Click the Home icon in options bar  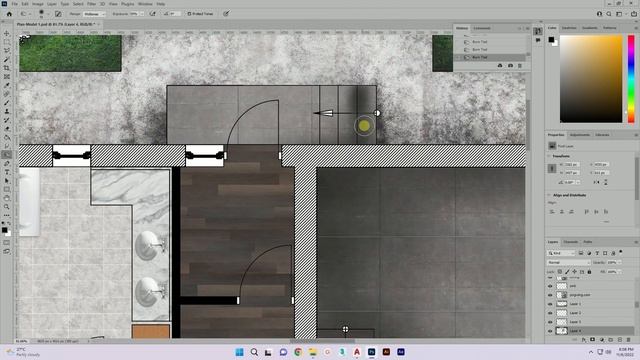pos(9,14)
